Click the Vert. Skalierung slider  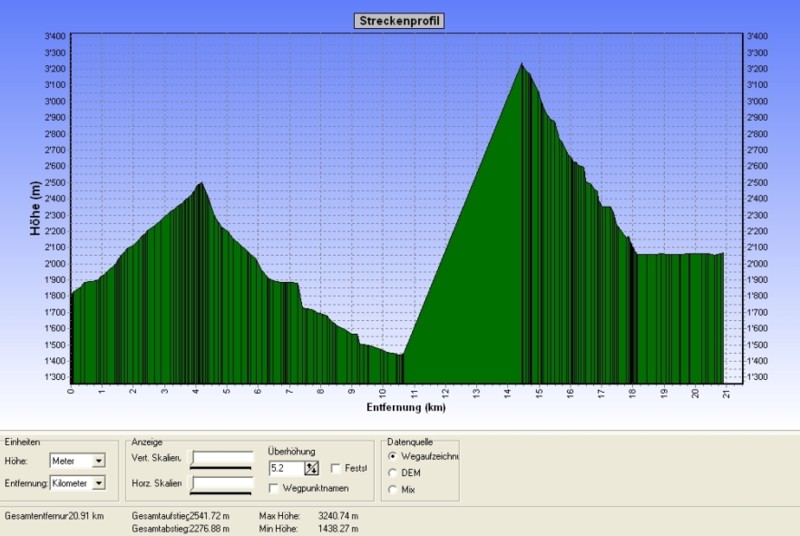[x=222, y=460]
